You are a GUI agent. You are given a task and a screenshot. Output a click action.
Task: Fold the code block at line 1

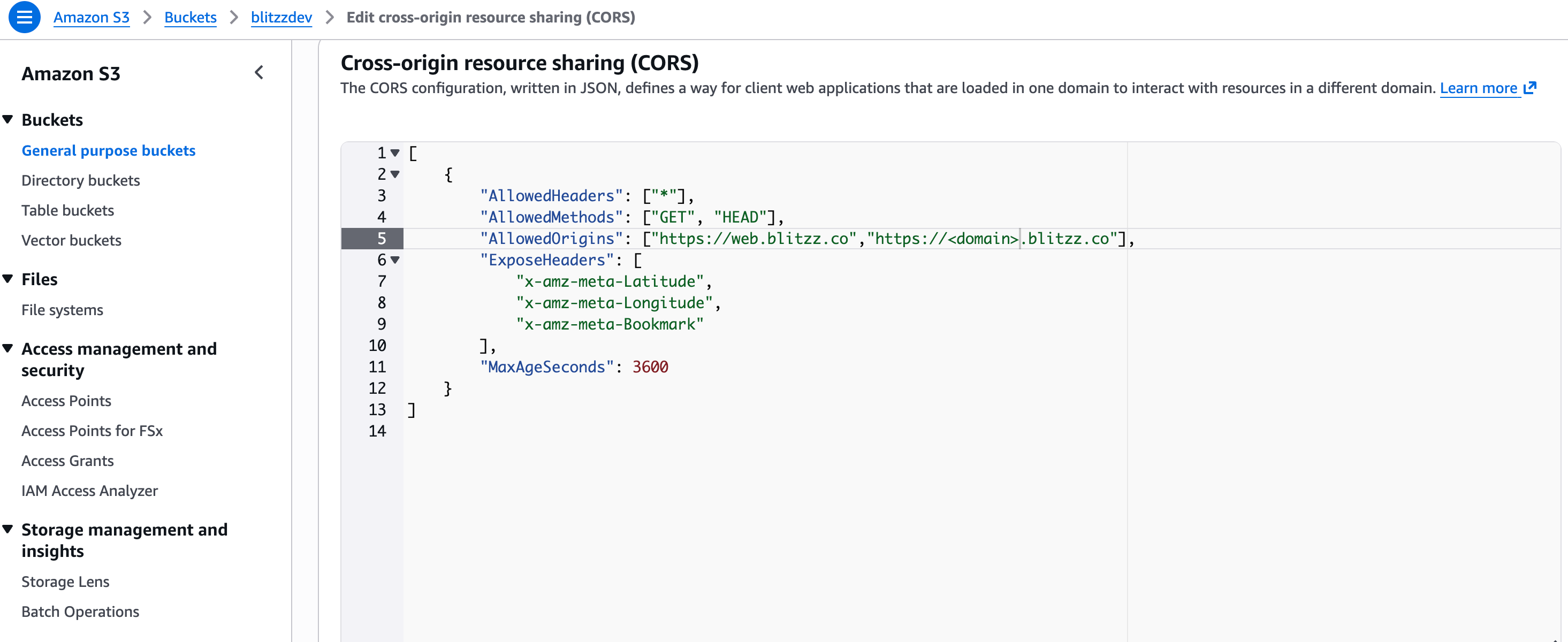click(395, 152)
